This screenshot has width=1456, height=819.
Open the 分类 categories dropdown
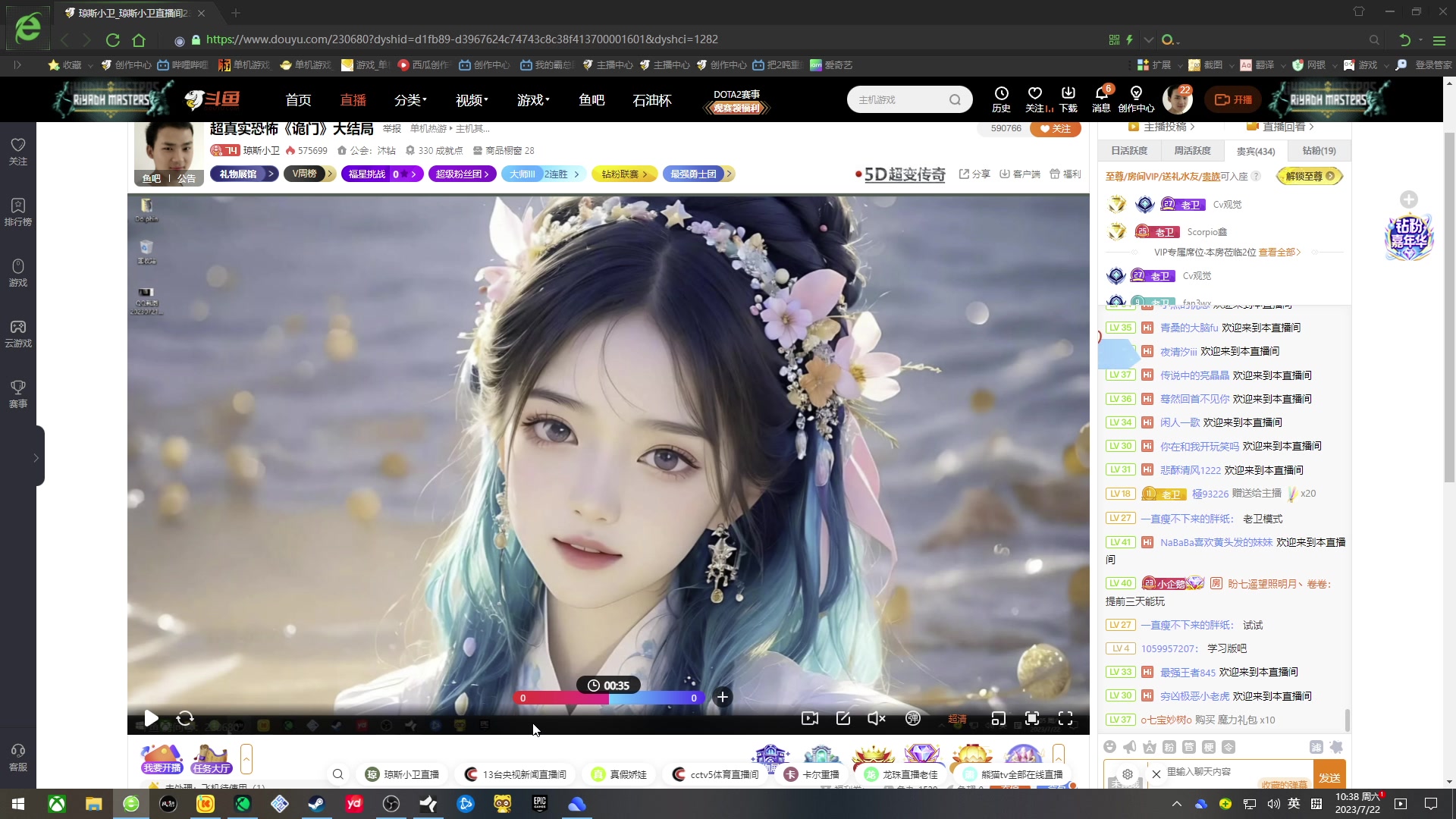pos(409,99)
